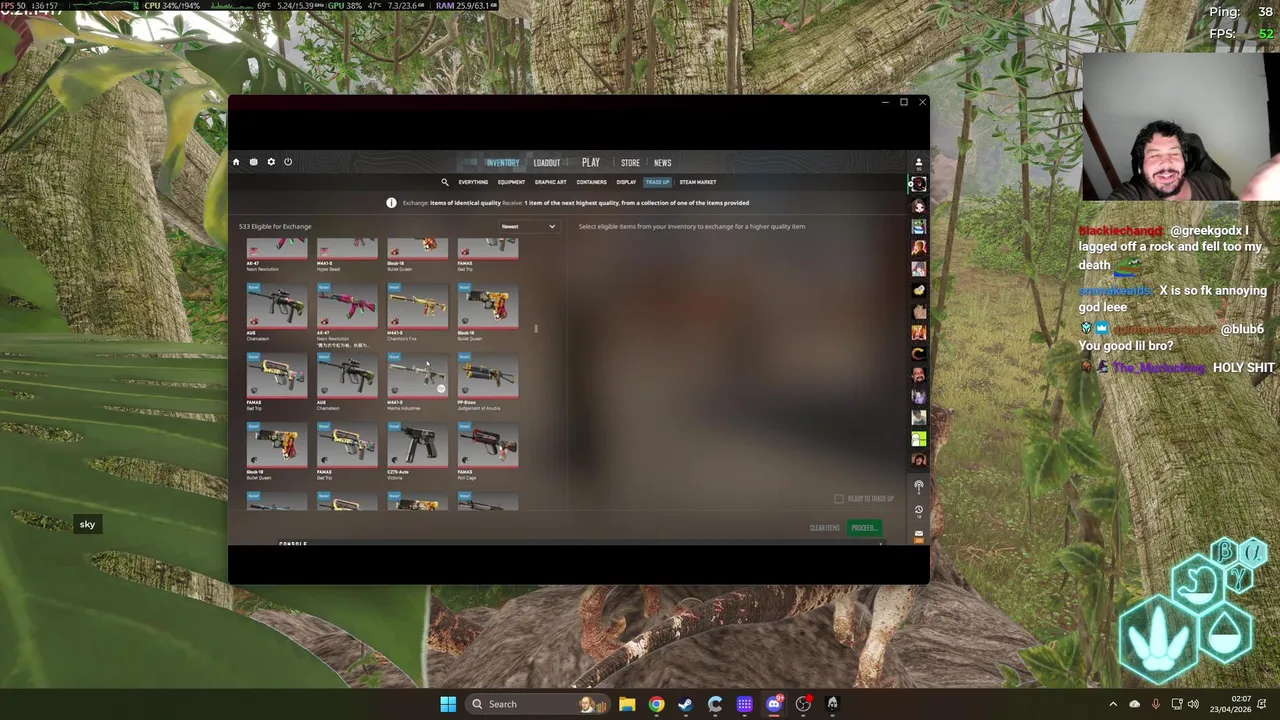1280x720 pixels.
Task: Select the Display filter
Action: (626, 182)
